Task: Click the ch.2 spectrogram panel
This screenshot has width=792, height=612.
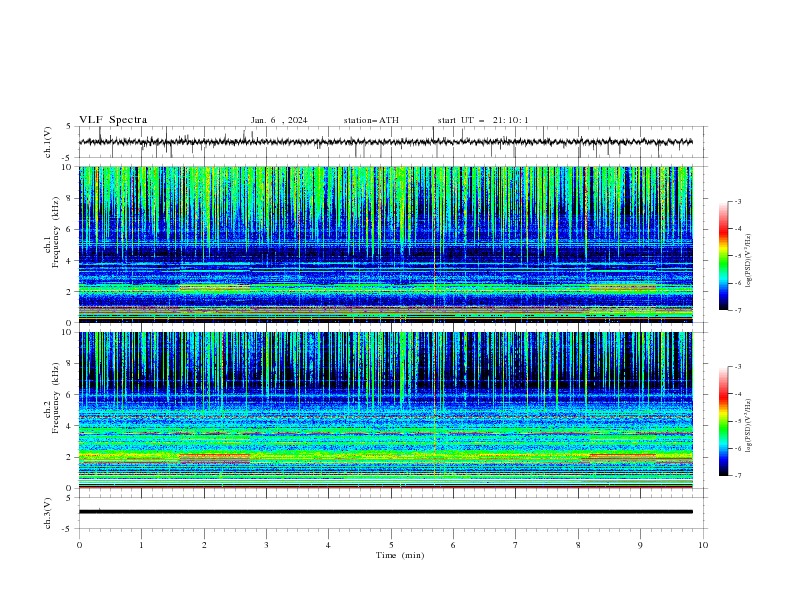Action: (385, 410)
